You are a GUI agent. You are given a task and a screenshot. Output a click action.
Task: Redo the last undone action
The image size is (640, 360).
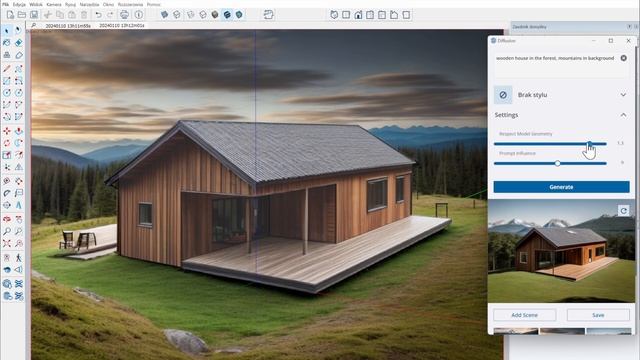coord(110,15)
